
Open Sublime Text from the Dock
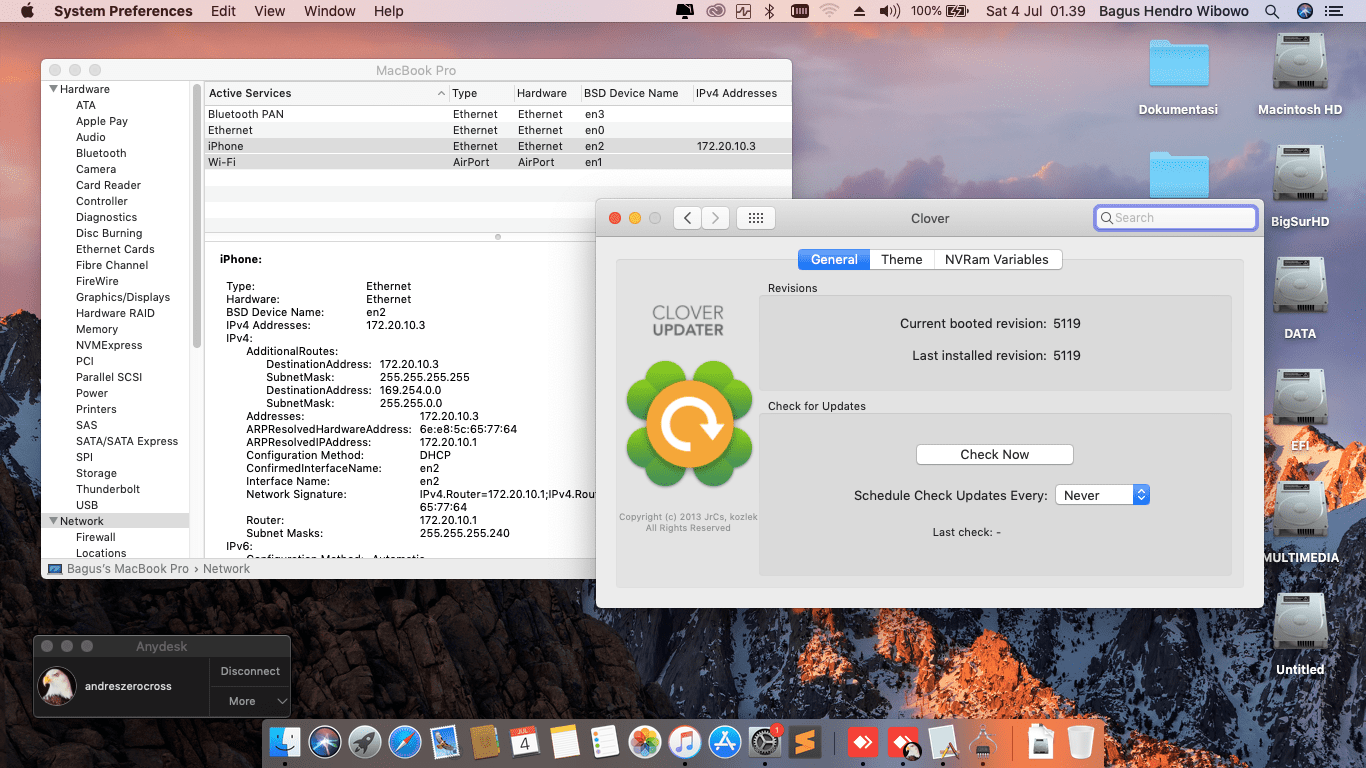804,742
